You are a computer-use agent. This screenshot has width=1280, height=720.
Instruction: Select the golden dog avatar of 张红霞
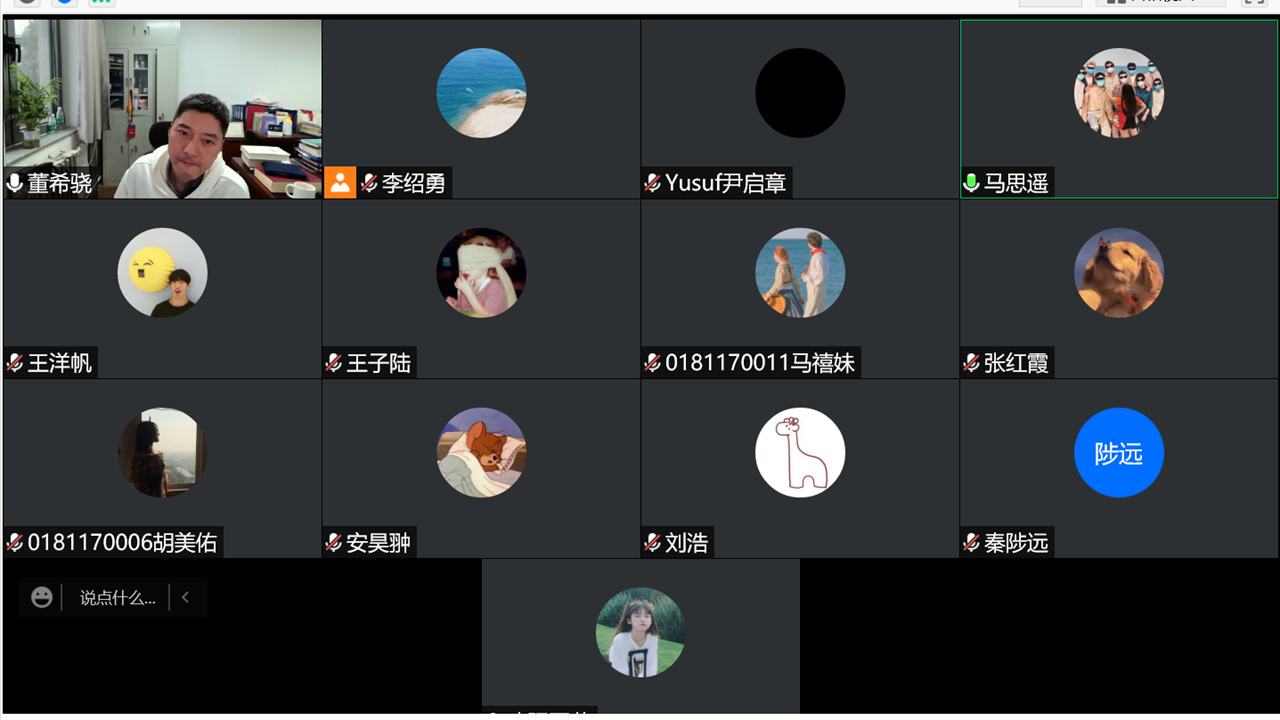point(1118,273)
